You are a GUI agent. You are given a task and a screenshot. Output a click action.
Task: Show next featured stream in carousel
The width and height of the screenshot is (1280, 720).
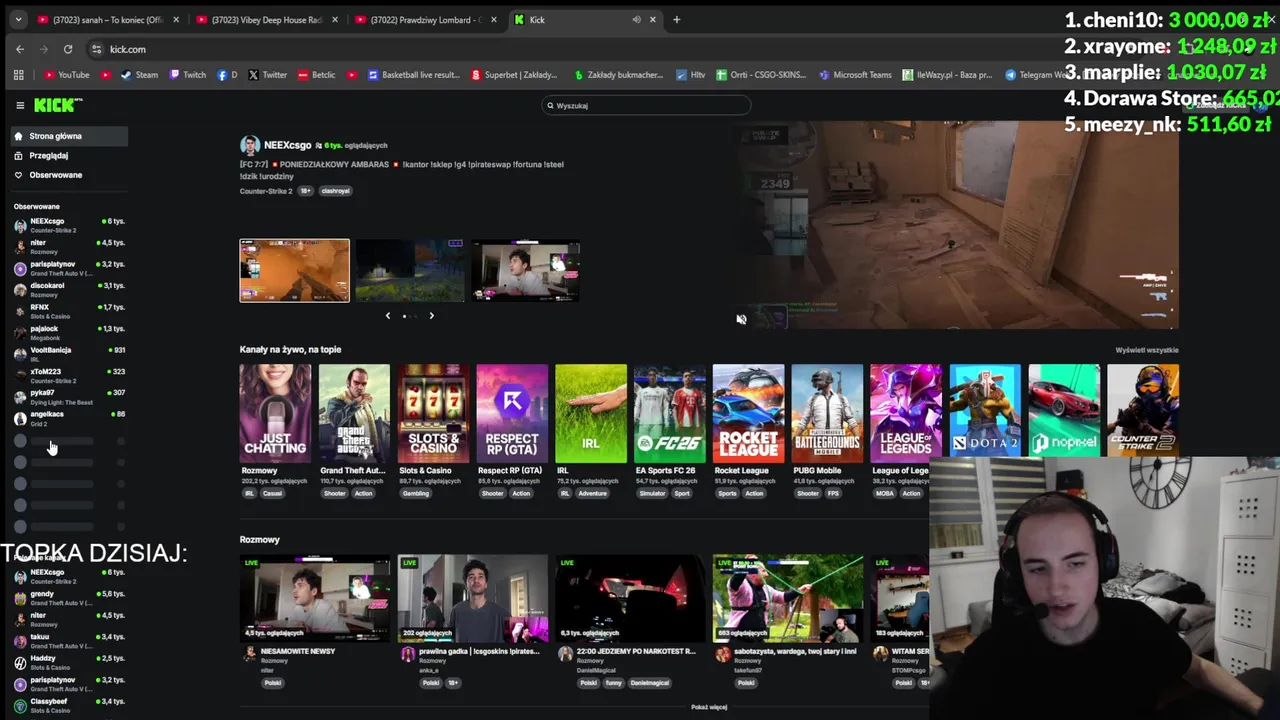coord(431,316)
